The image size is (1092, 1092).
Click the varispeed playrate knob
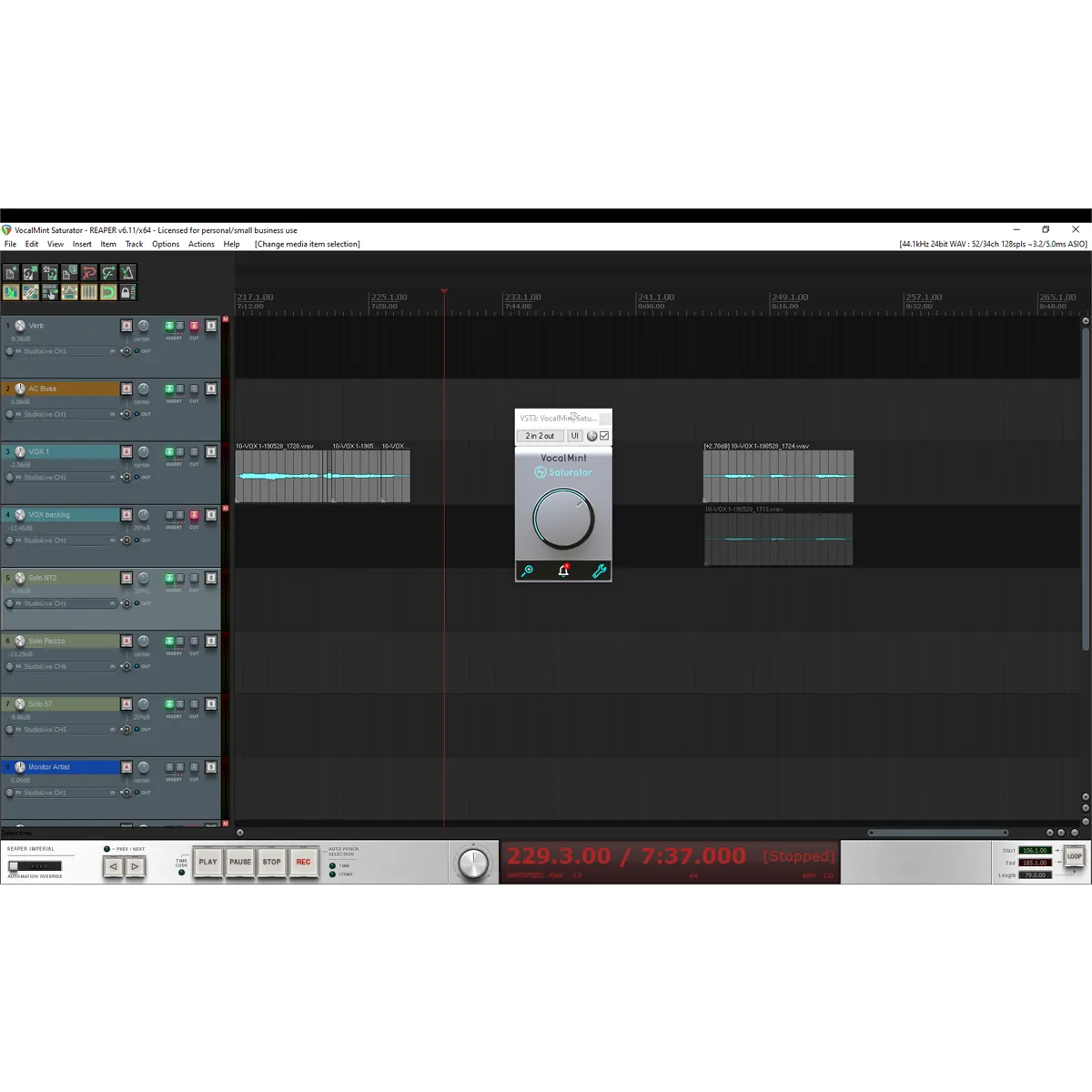point(473,863)
